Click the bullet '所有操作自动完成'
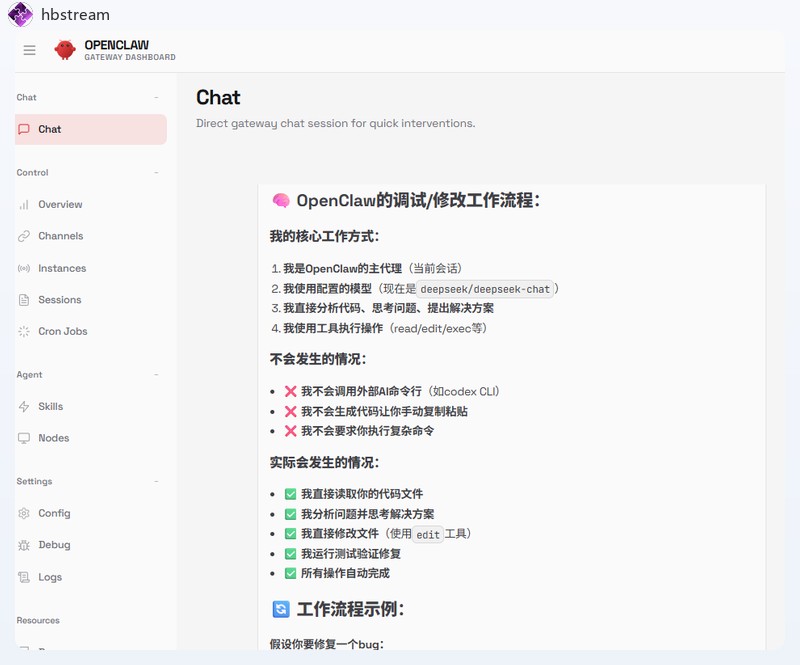Viewport: 800px width, 665px height. [x=345, y=573]
